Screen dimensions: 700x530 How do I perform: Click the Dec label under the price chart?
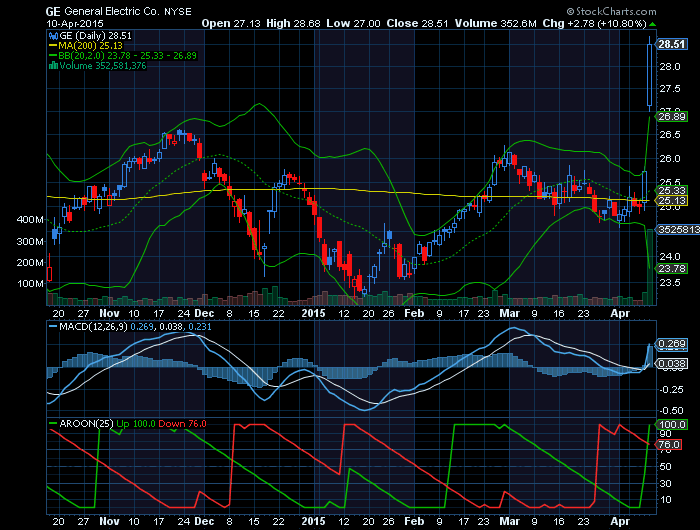(204, 313)
